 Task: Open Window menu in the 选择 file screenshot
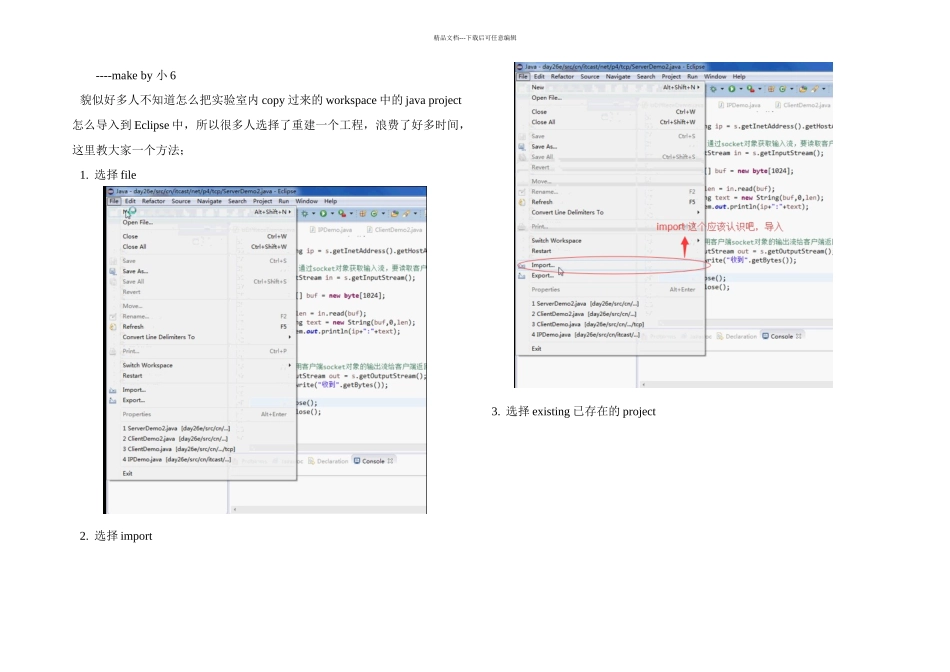(x=307, y=201)
